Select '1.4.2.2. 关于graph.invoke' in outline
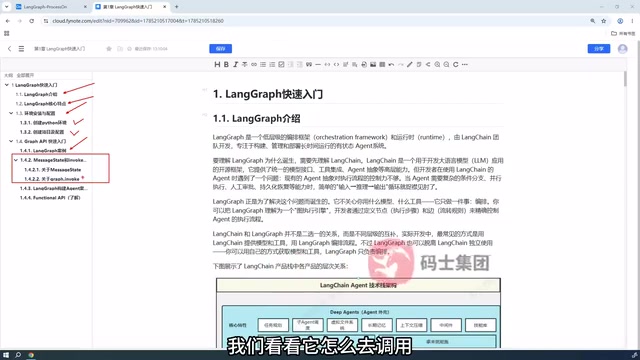 pos(52,179)
